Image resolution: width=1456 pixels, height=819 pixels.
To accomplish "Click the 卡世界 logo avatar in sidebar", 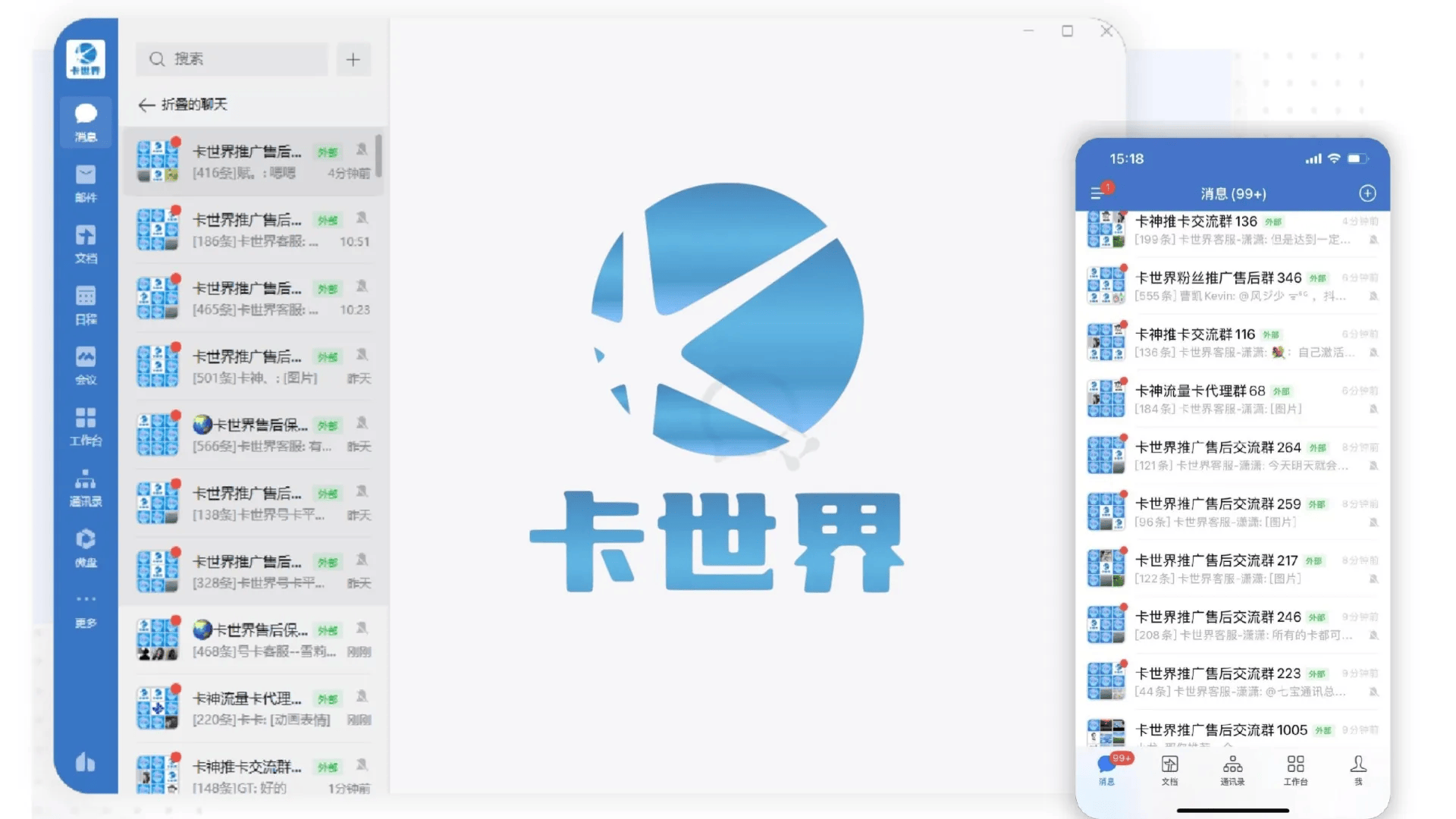I will tap(86, 59).
